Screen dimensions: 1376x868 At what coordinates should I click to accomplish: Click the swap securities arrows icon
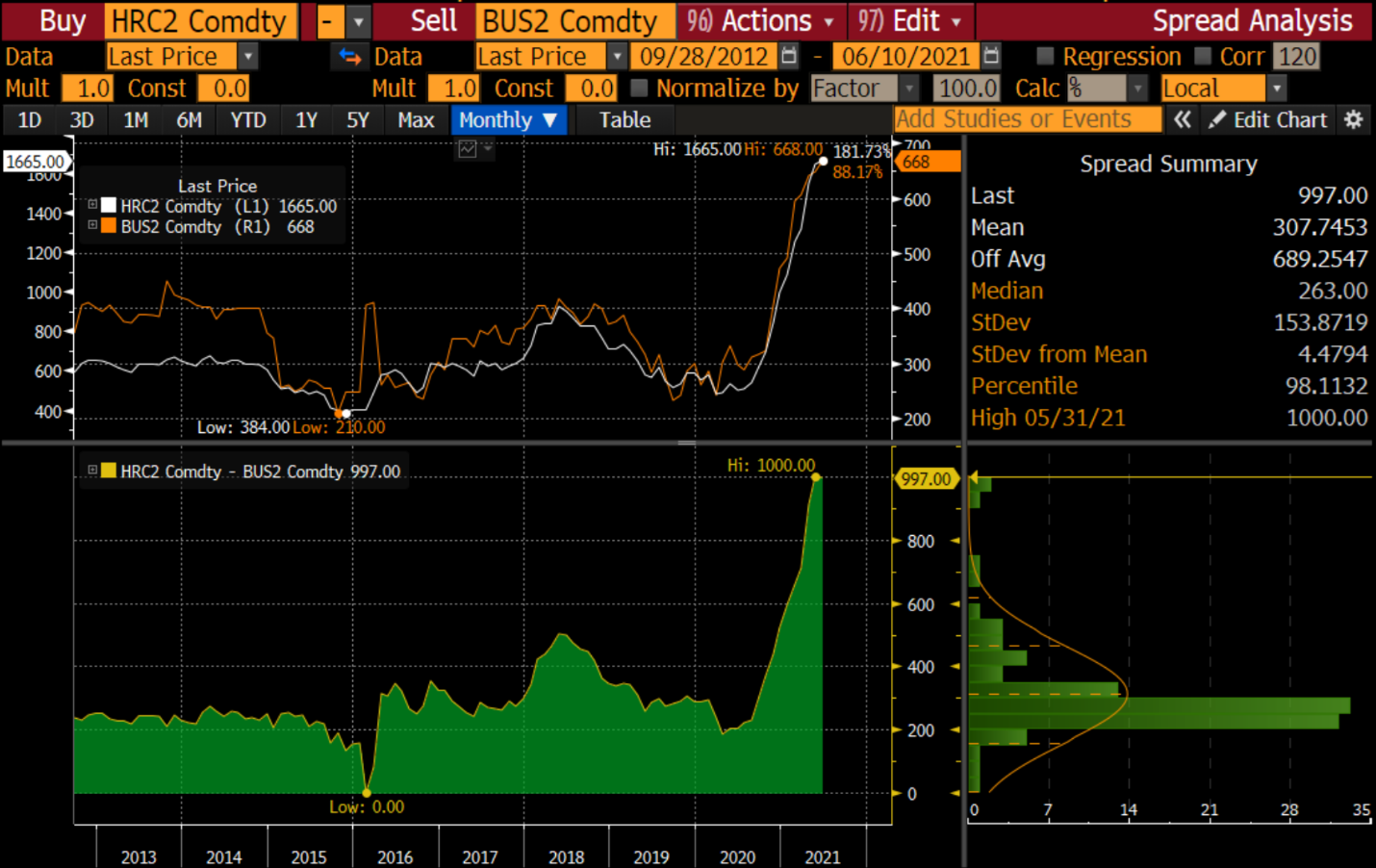tap(349, 57)
